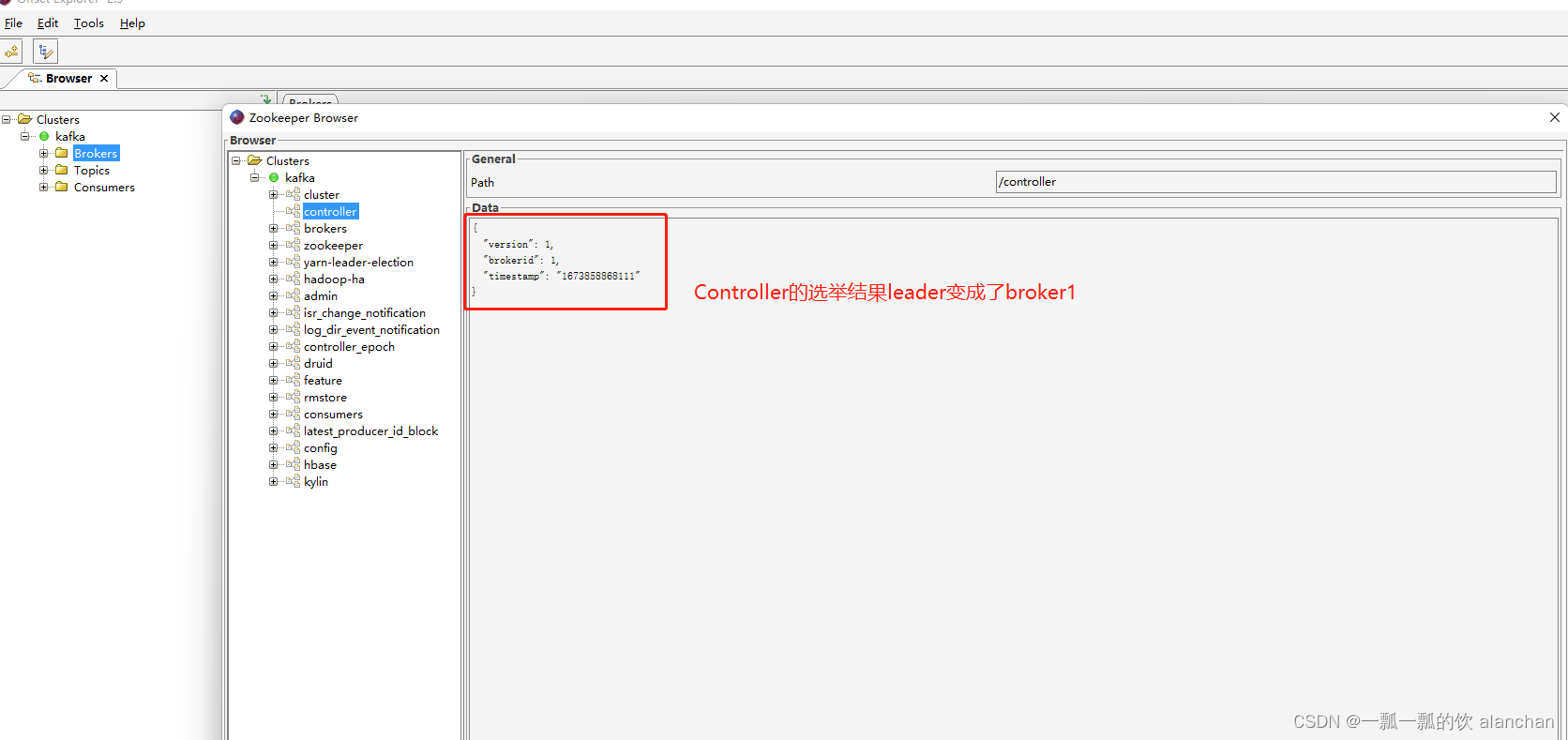This screenshot has height=740, width=1568.
Task: Expand the Topics folder
Action: coord(43,170)
